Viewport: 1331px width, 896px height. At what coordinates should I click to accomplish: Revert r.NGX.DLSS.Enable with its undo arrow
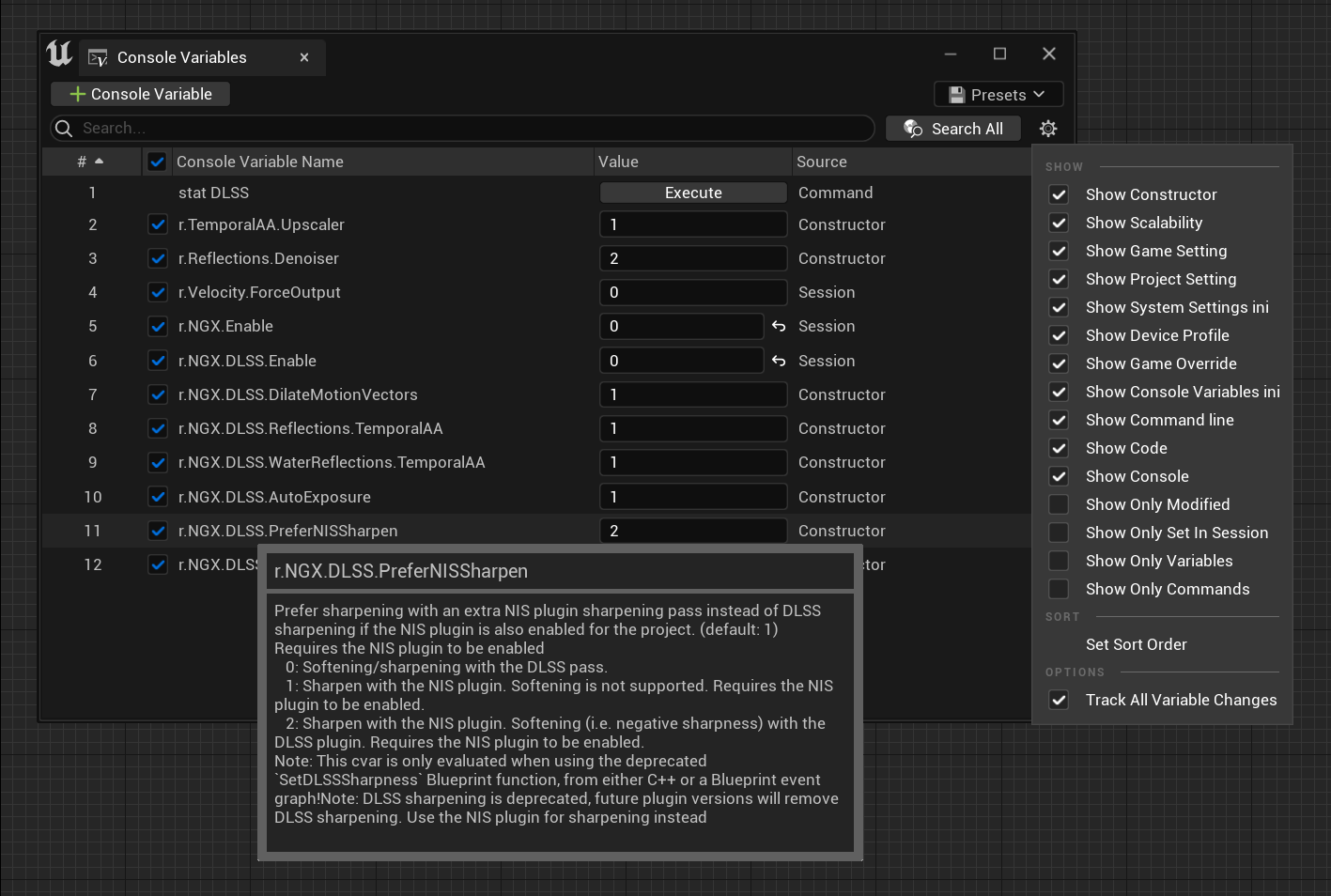tap(778, 360)
